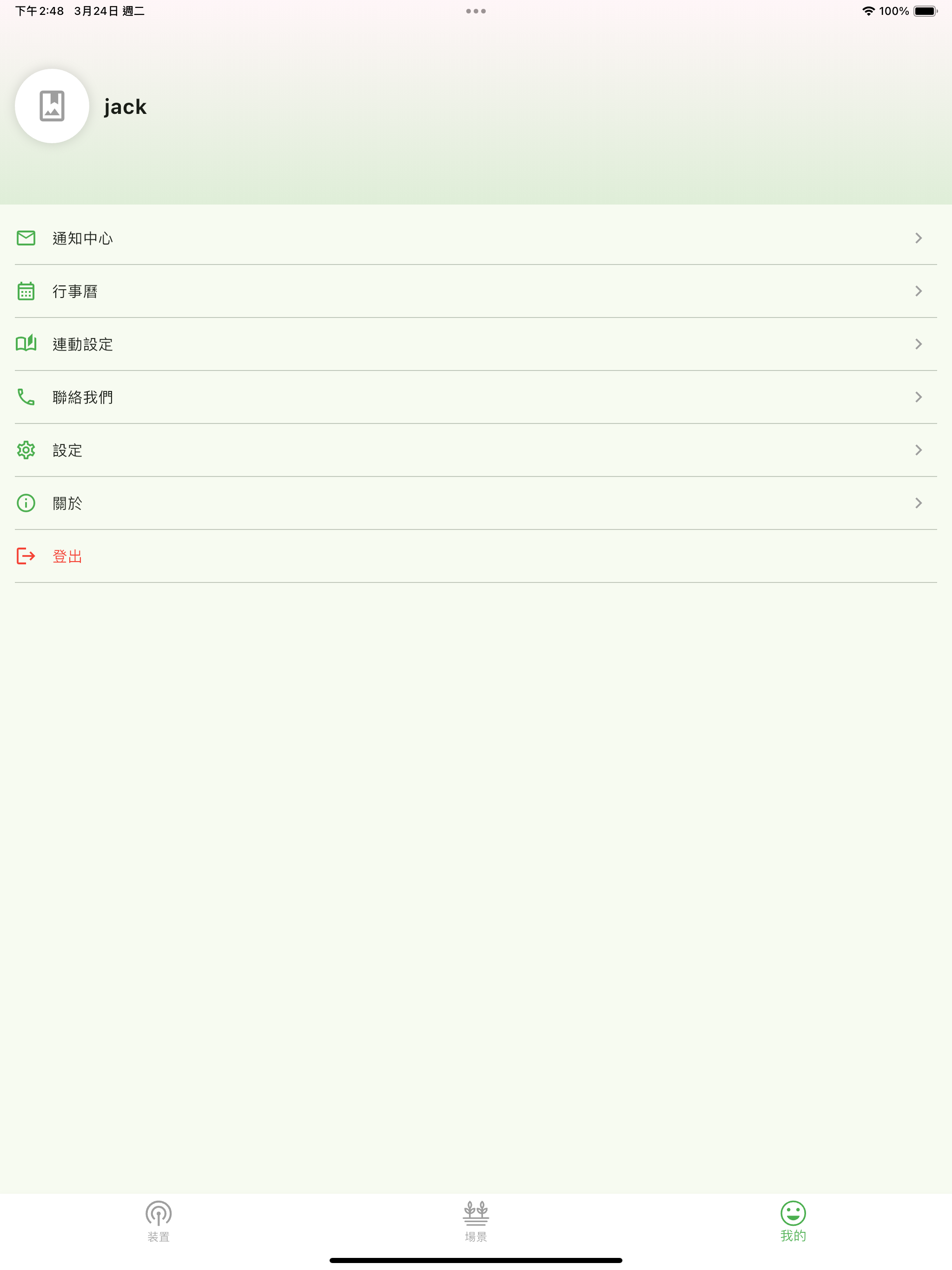
Task: Tap the profile avatar placeholder image
Action: tap(52, 106)
